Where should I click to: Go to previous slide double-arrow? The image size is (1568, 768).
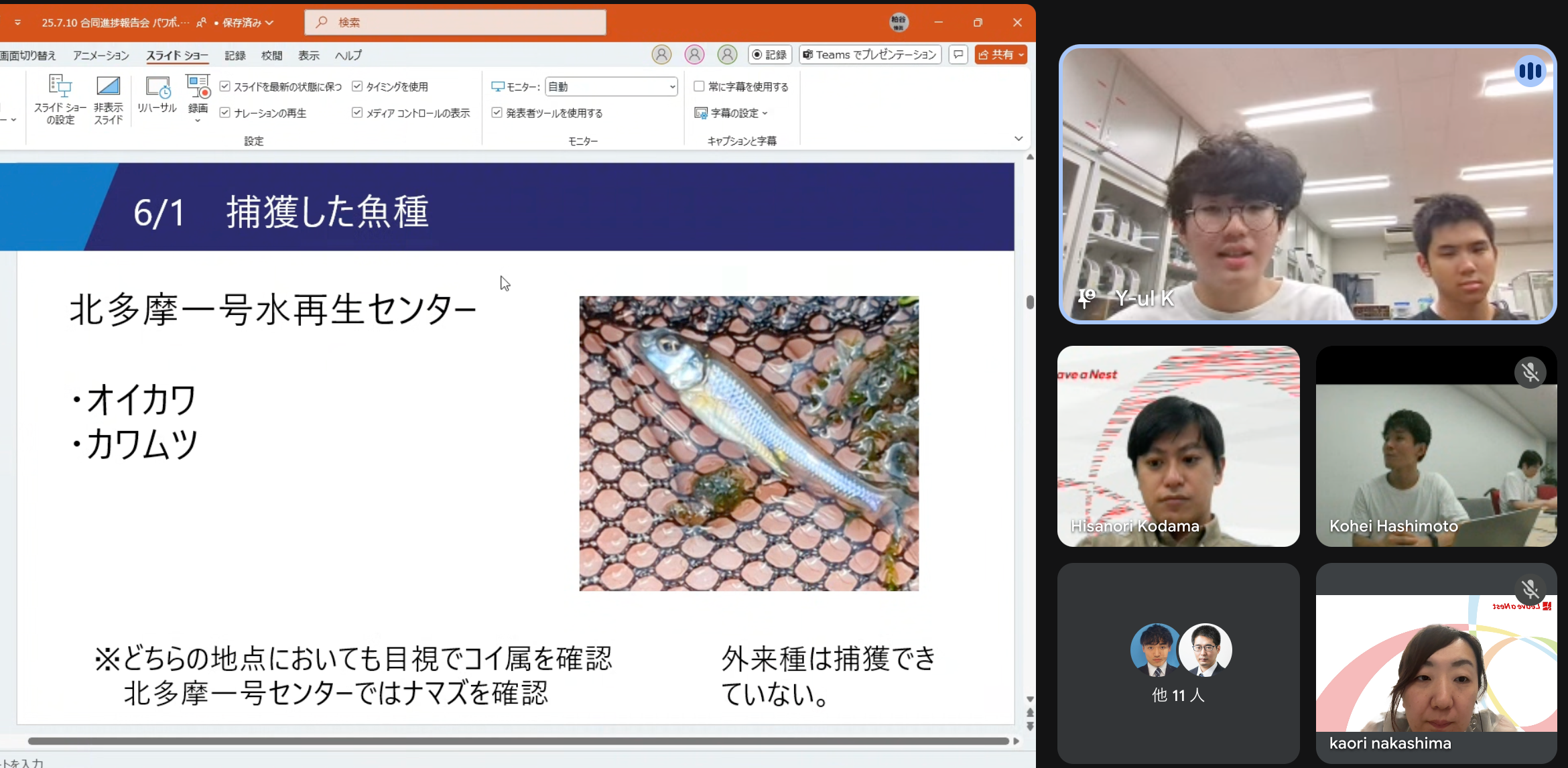(1030, 713)
